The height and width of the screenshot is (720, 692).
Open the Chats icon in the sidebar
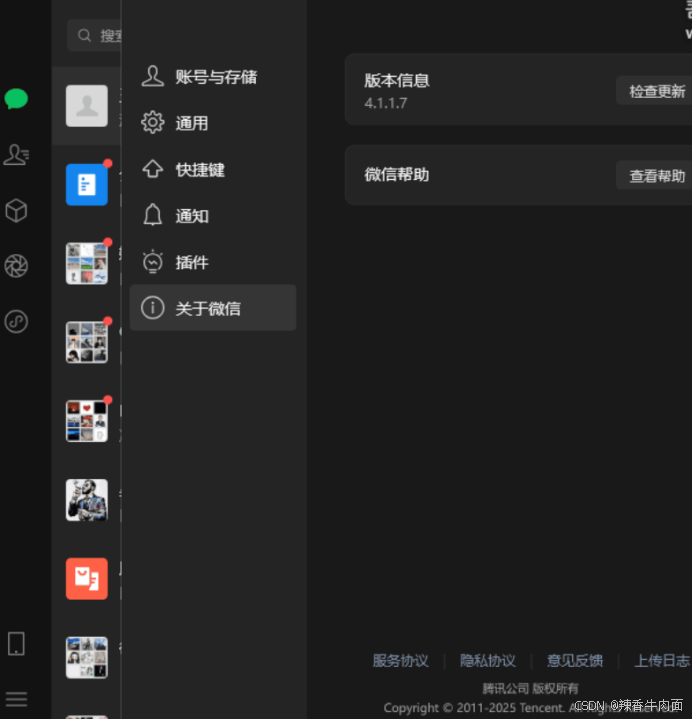[x=16, y=98]
